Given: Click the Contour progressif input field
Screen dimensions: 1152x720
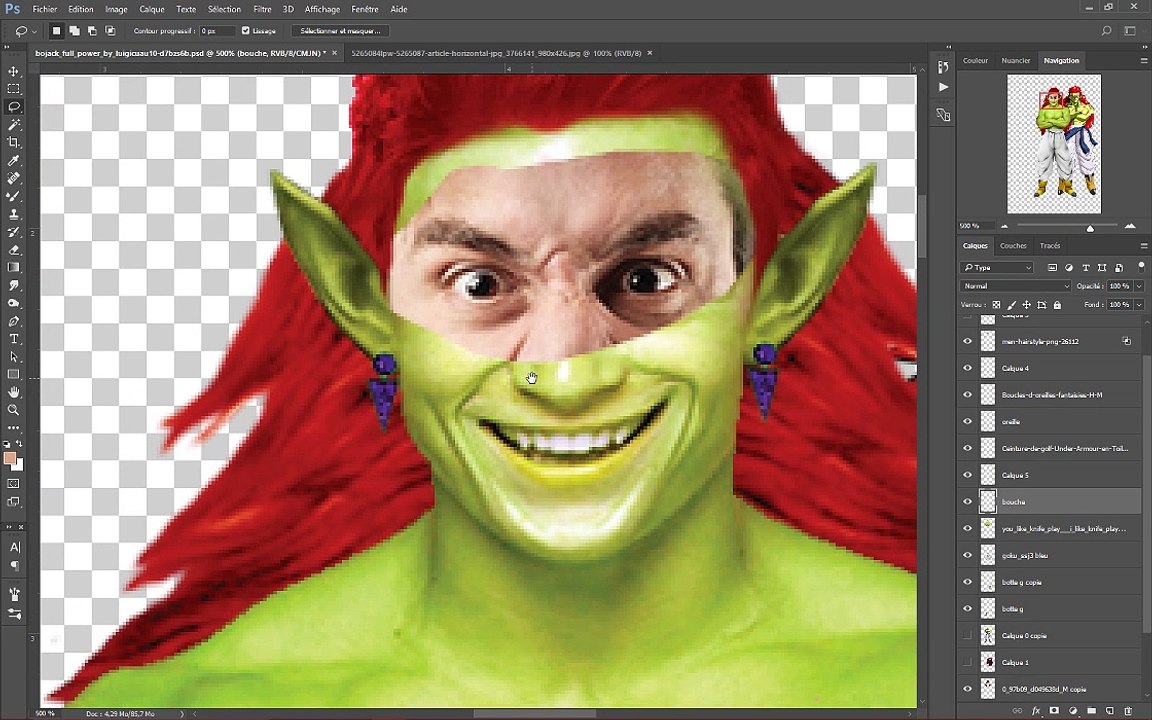Looking at the screenshot, I should coord(218,31).
